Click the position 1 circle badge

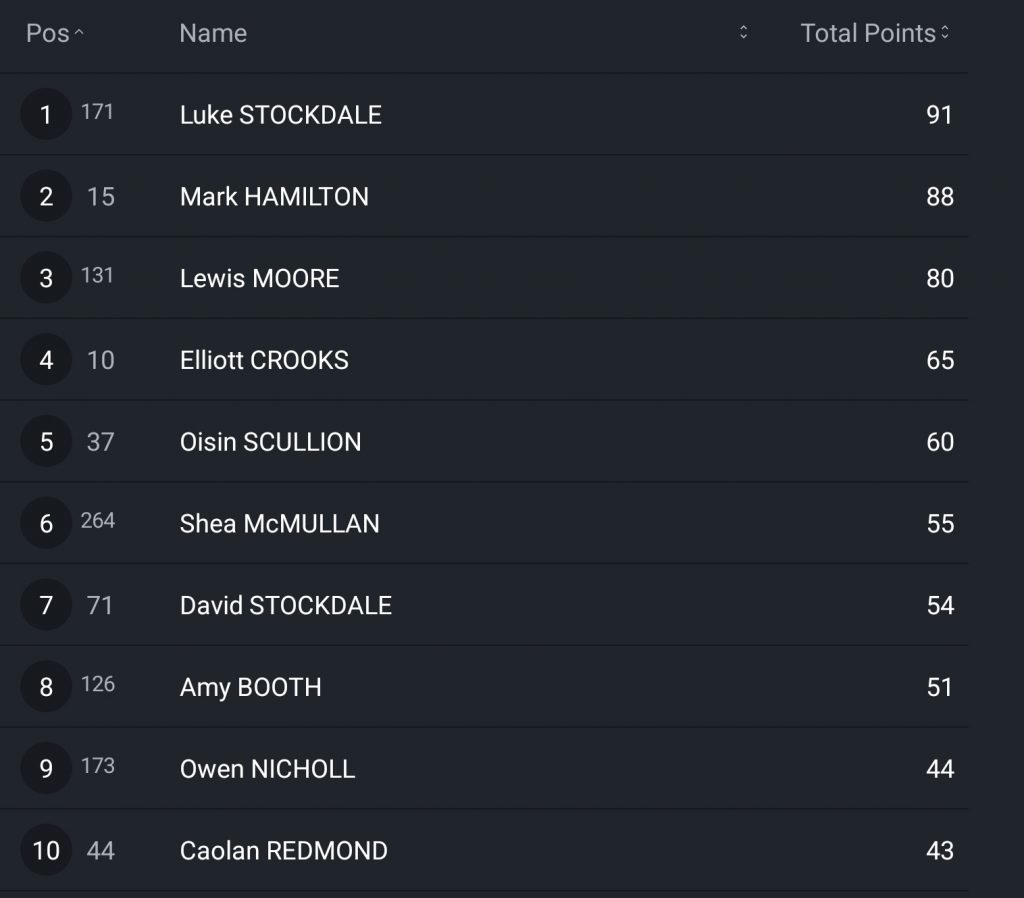coord(46,115)
